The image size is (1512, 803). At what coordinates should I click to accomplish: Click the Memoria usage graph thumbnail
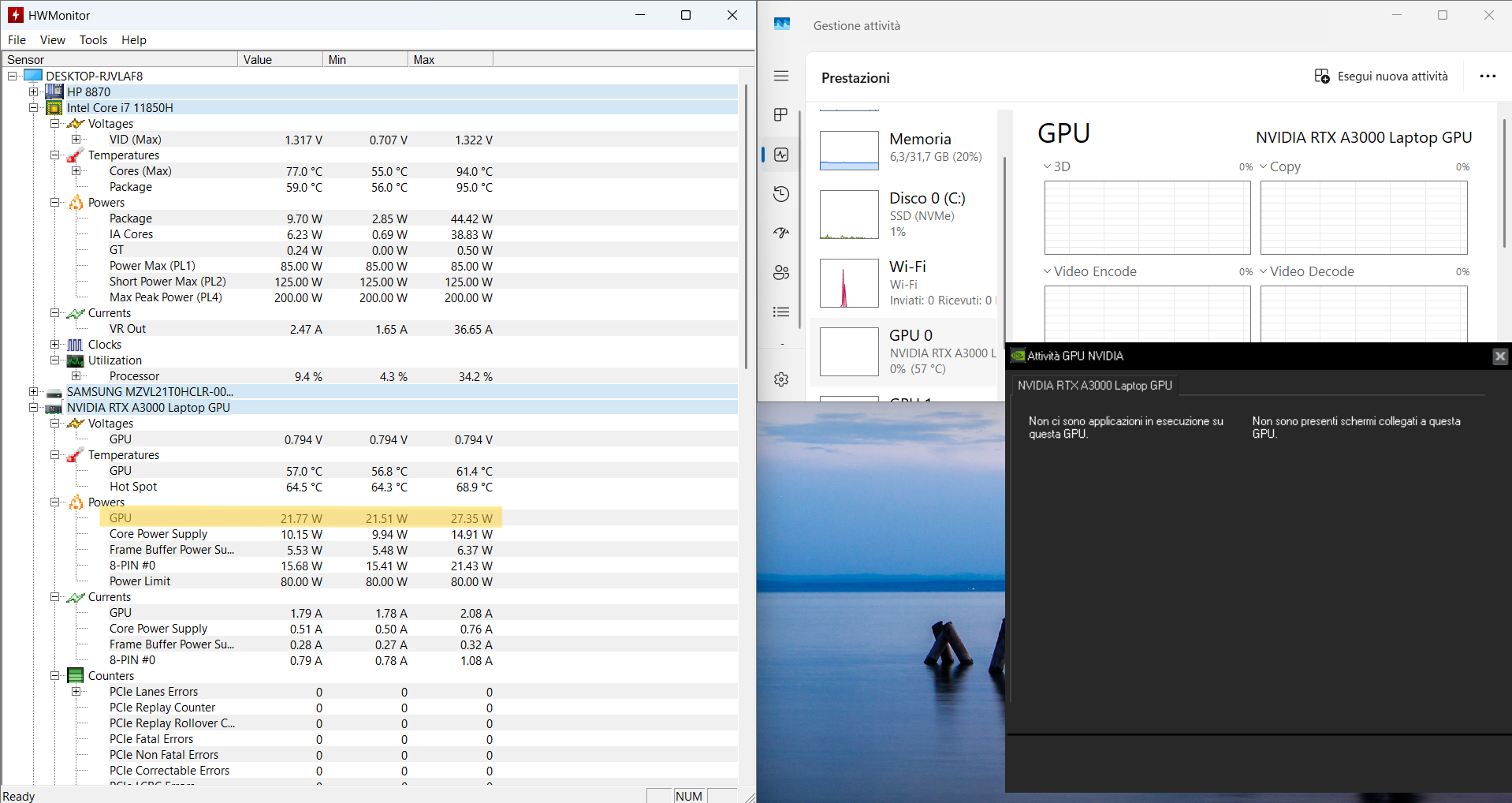(848, 150)
